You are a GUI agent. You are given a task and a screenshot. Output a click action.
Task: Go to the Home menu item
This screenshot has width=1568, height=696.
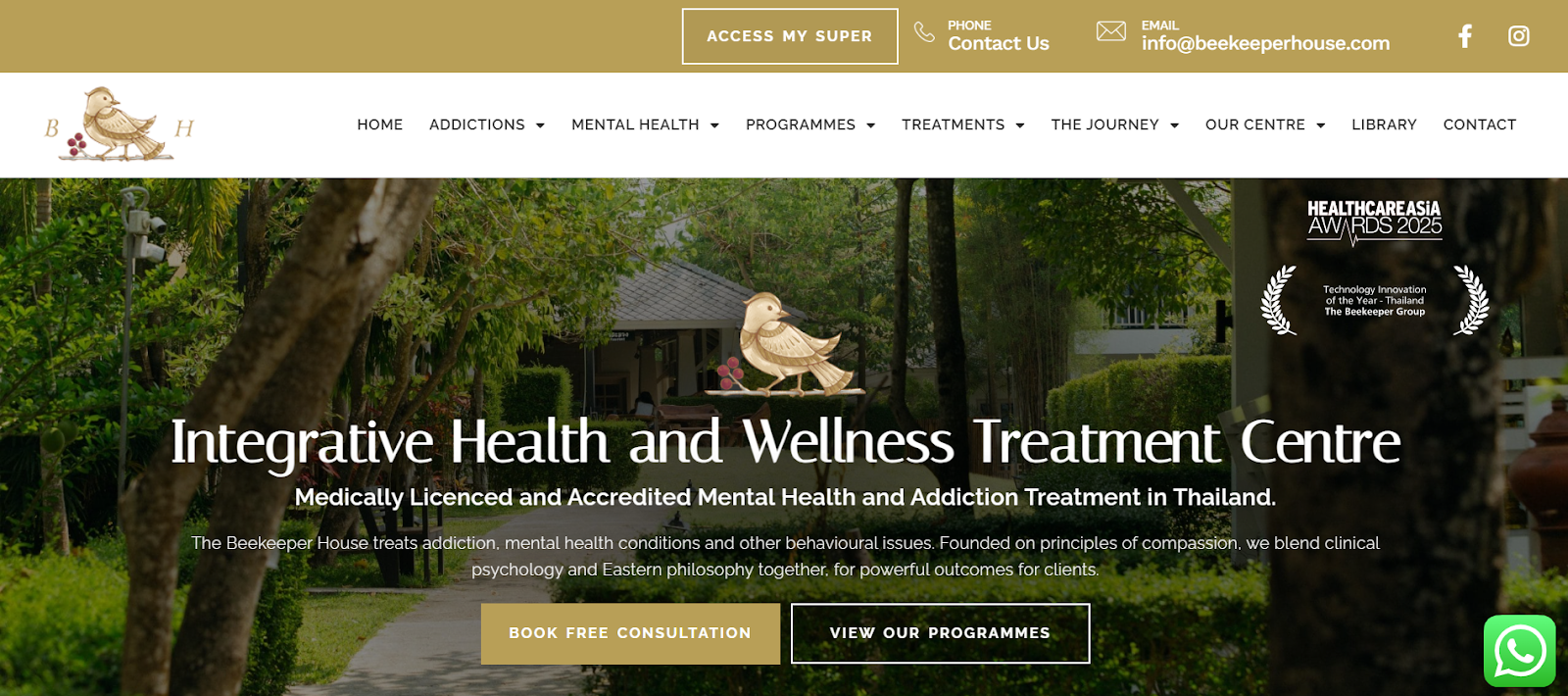pos(380,124)
